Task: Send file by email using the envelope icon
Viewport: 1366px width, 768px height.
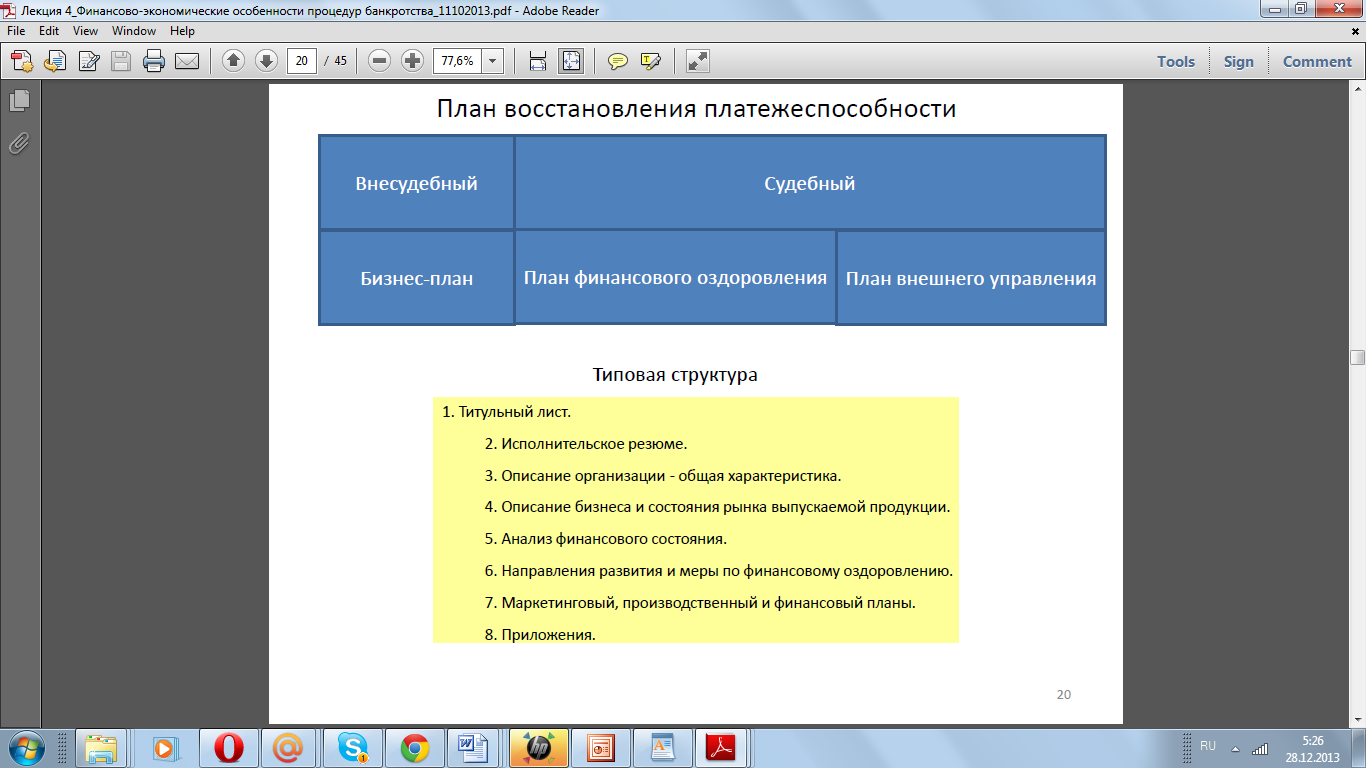Action: (x=187, y=61)
